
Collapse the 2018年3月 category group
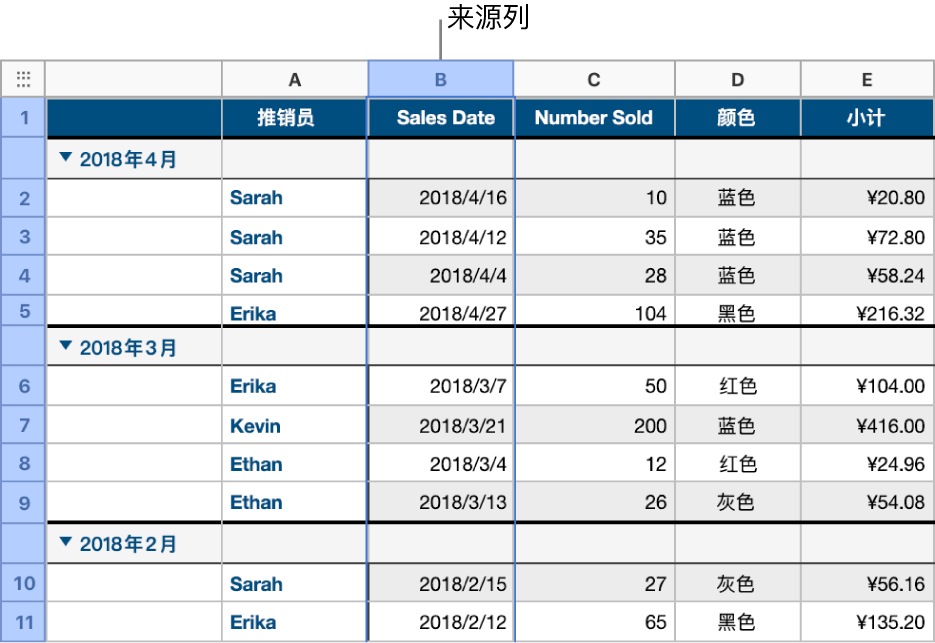tap(65, 347)
